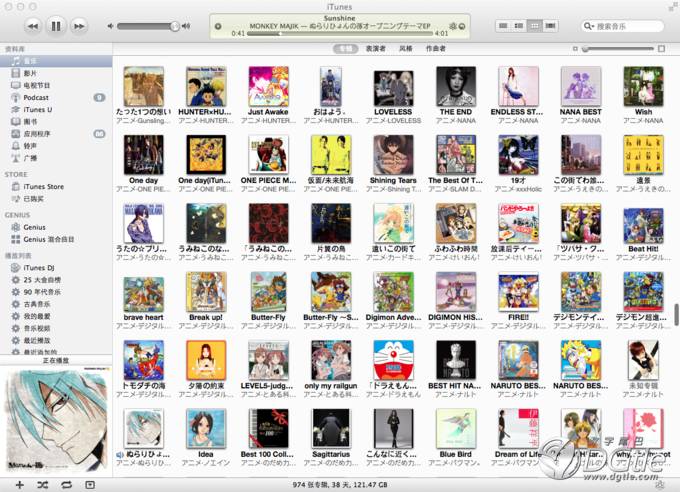Click the library summary in status bar
Screen dimensions: 680x492
click(x=340, y=485)
